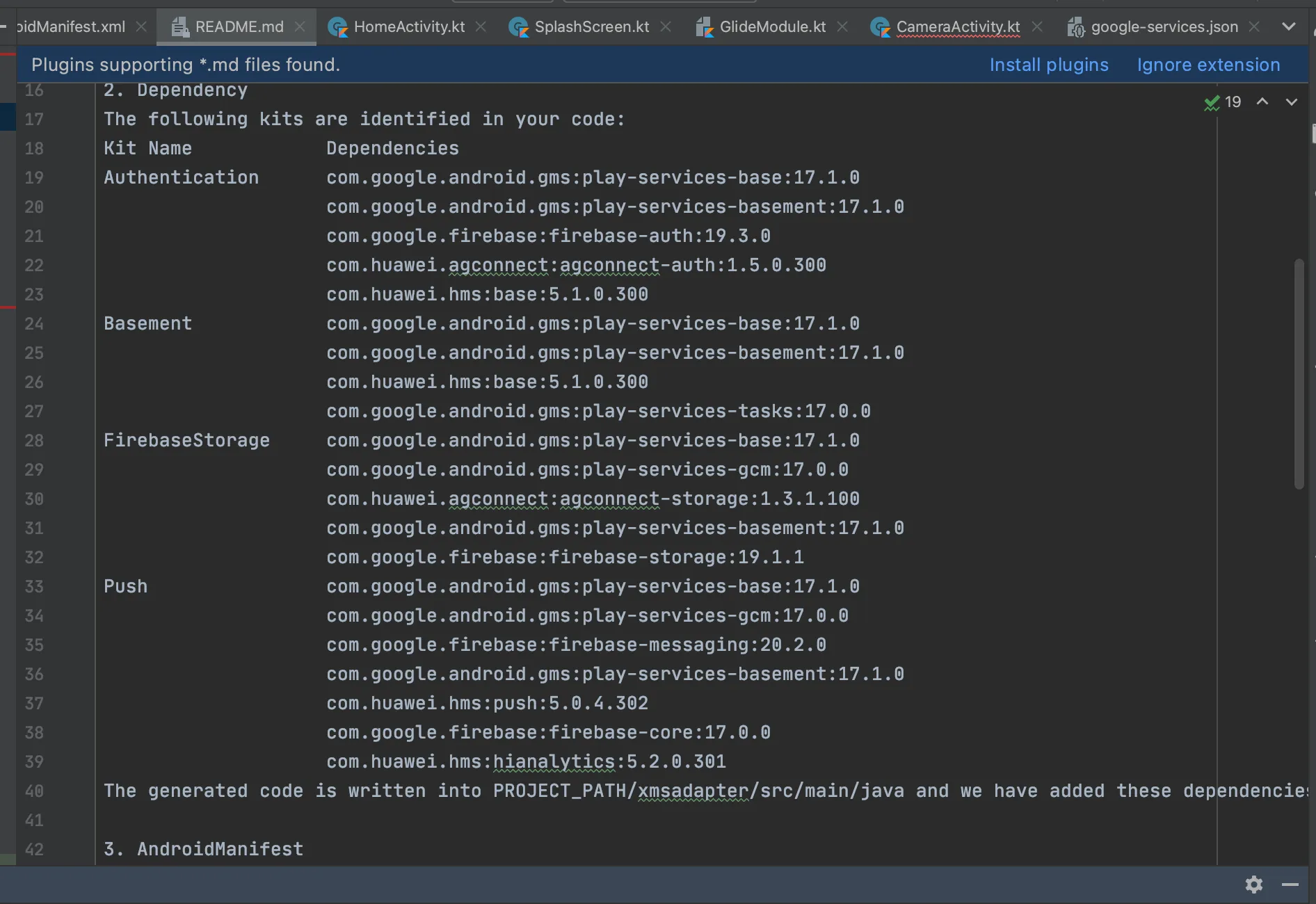Viewport: 1316px width, 904px height.
Task: Show the hidden tabs dropdown list
Action: 1289,26
